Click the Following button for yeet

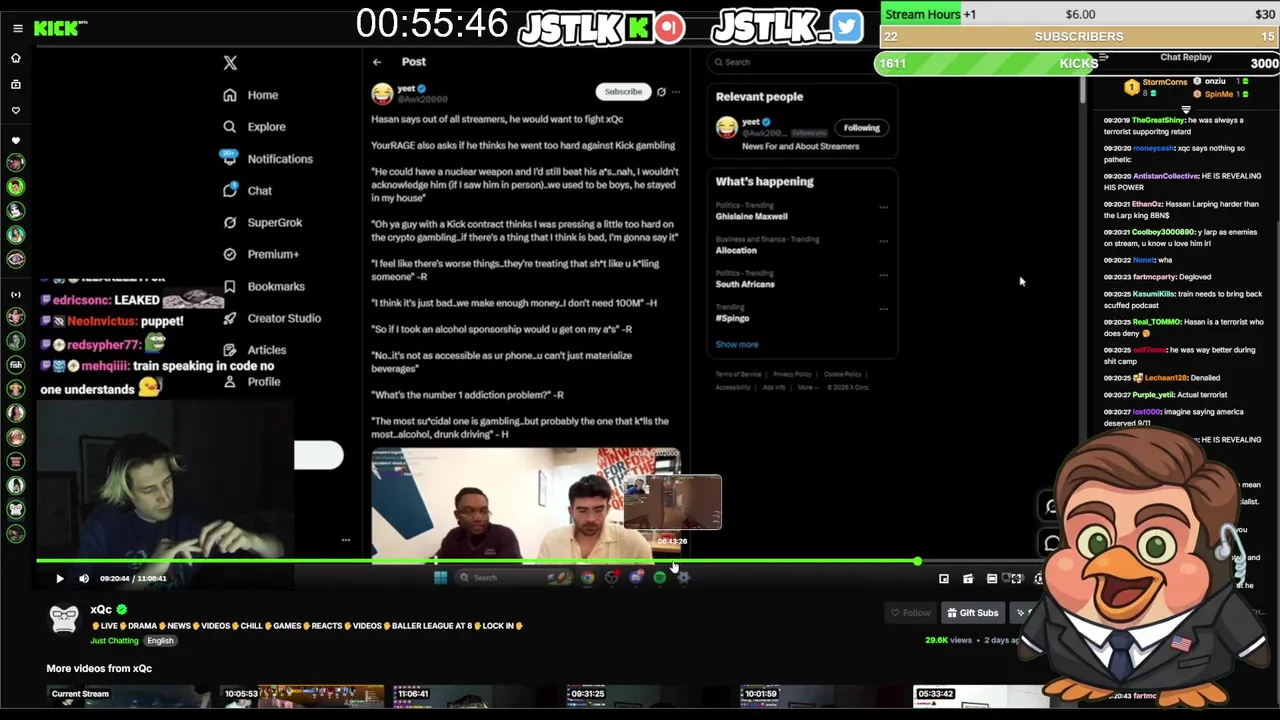[861, 128]
